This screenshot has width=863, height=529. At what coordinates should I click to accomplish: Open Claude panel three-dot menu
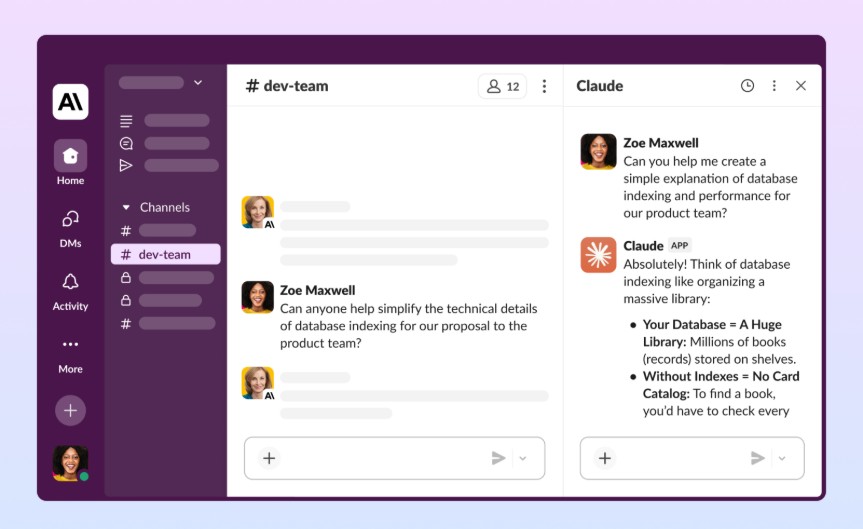tap(774, 86)
